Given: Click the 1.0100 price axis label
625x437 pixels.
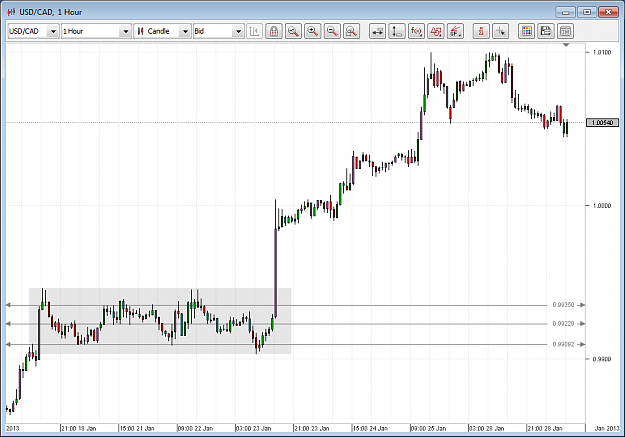Looking at the screenshot, I should point(601,52).
